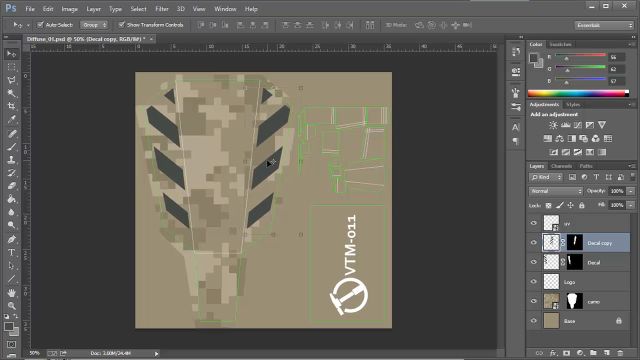This screenshot has height=360, width=640.
Task: Click the layer Opacity value field
Action: click(617, 191)
